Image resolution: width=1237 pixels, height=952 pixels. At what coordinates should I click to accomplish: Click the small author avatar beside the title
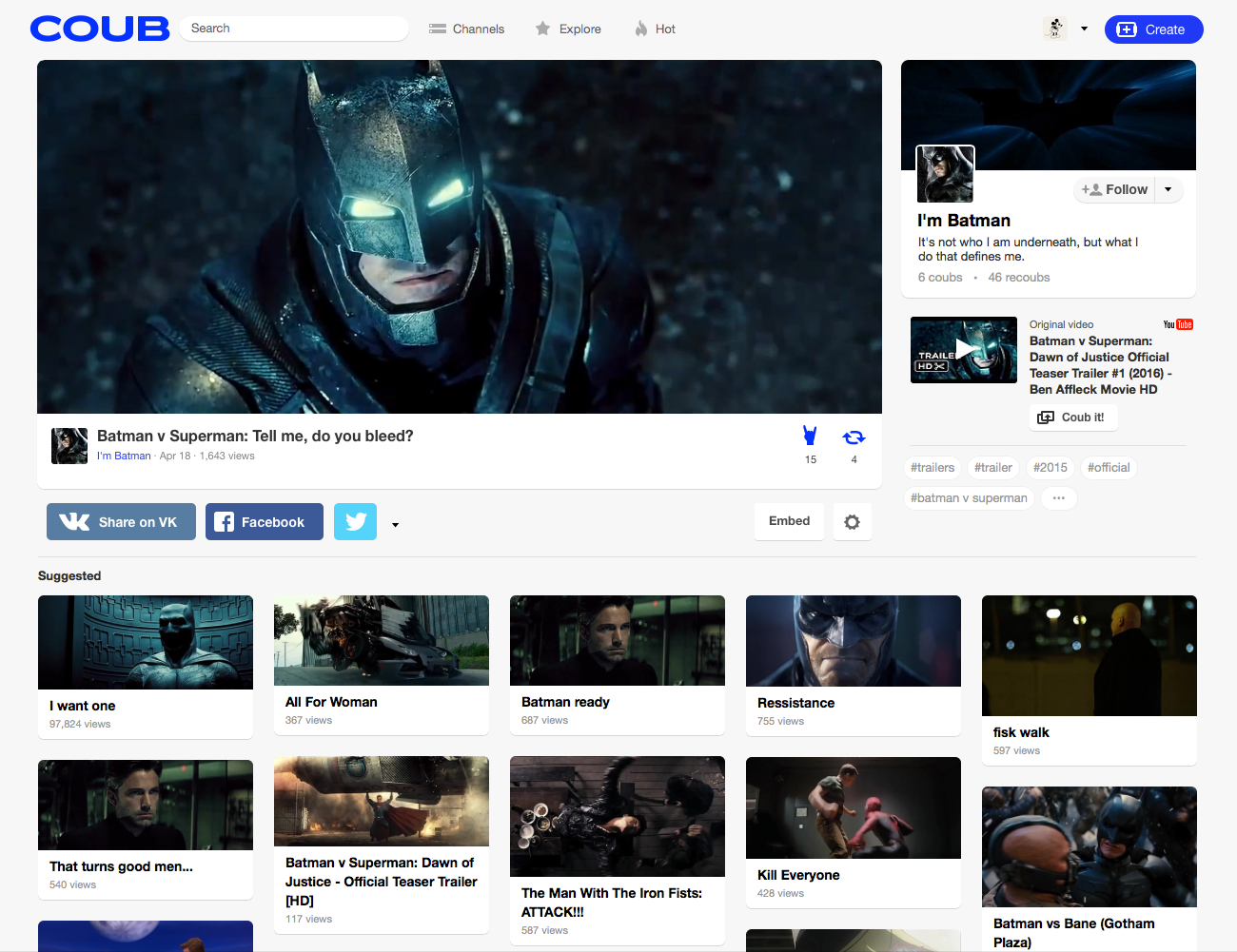click(x=69, y=445)
